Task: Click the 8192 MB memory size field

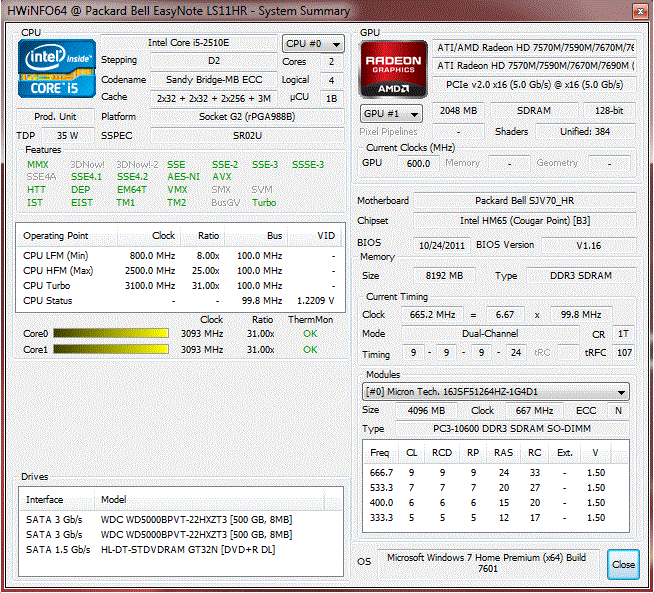Action: click(x=444, y=276)
